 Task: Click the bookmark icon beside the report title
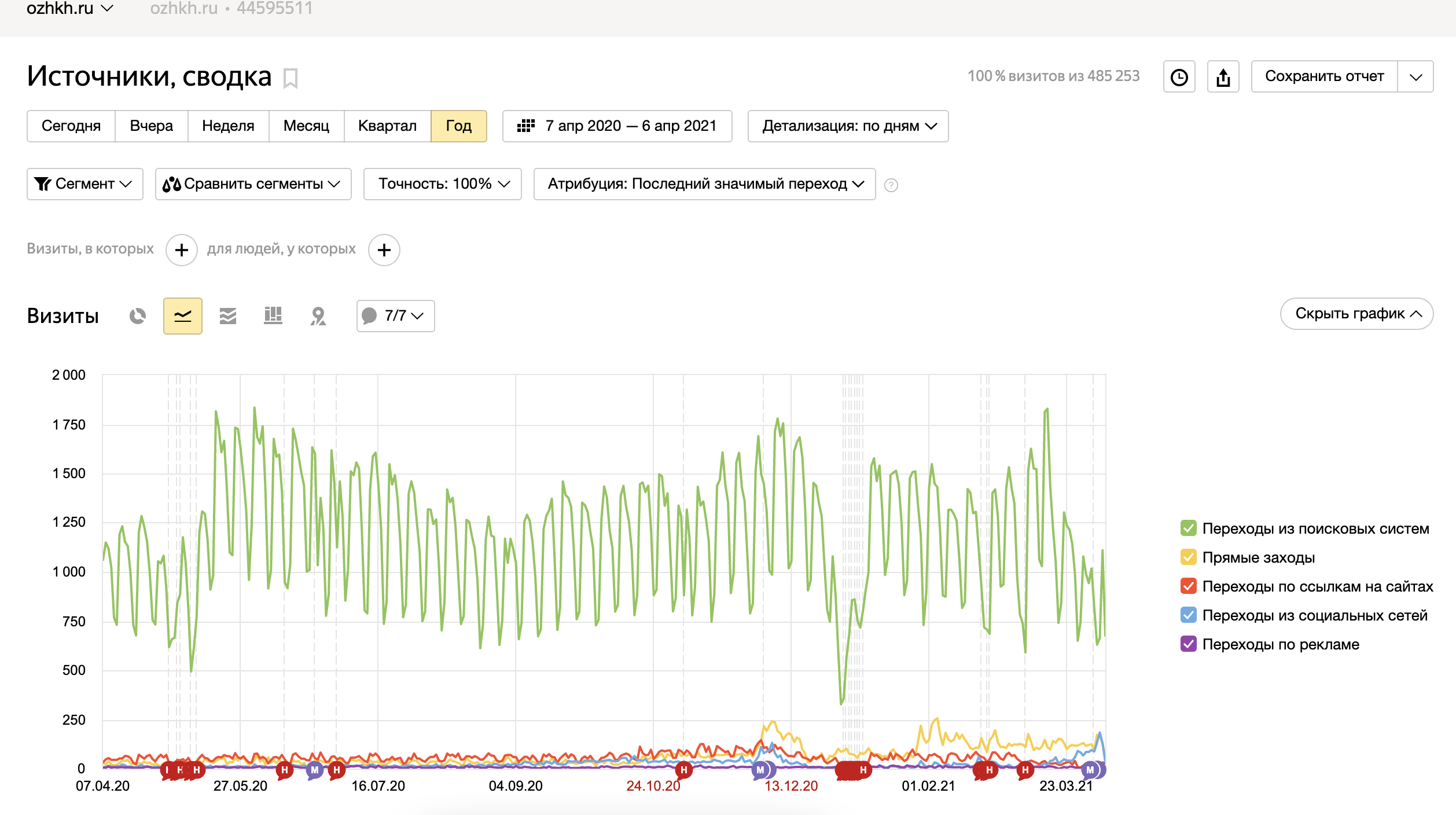tap(291, 78)
